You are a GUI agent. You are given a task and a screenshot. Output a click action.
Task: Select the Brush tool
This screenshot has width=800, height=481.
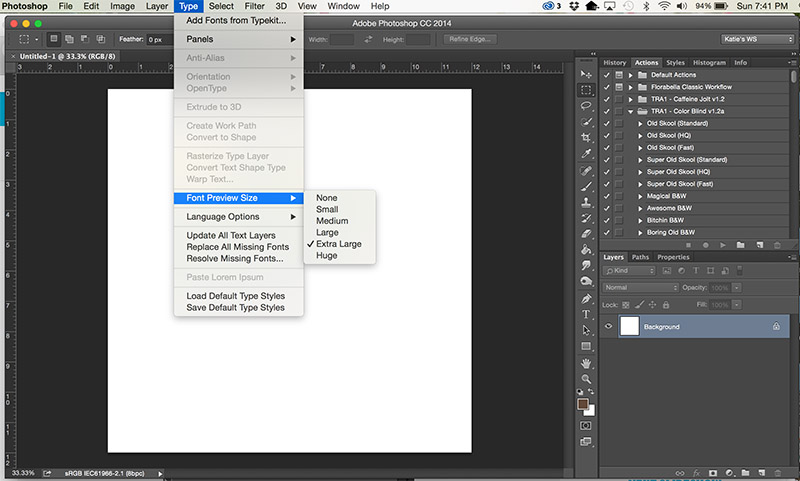pos(586,187)
